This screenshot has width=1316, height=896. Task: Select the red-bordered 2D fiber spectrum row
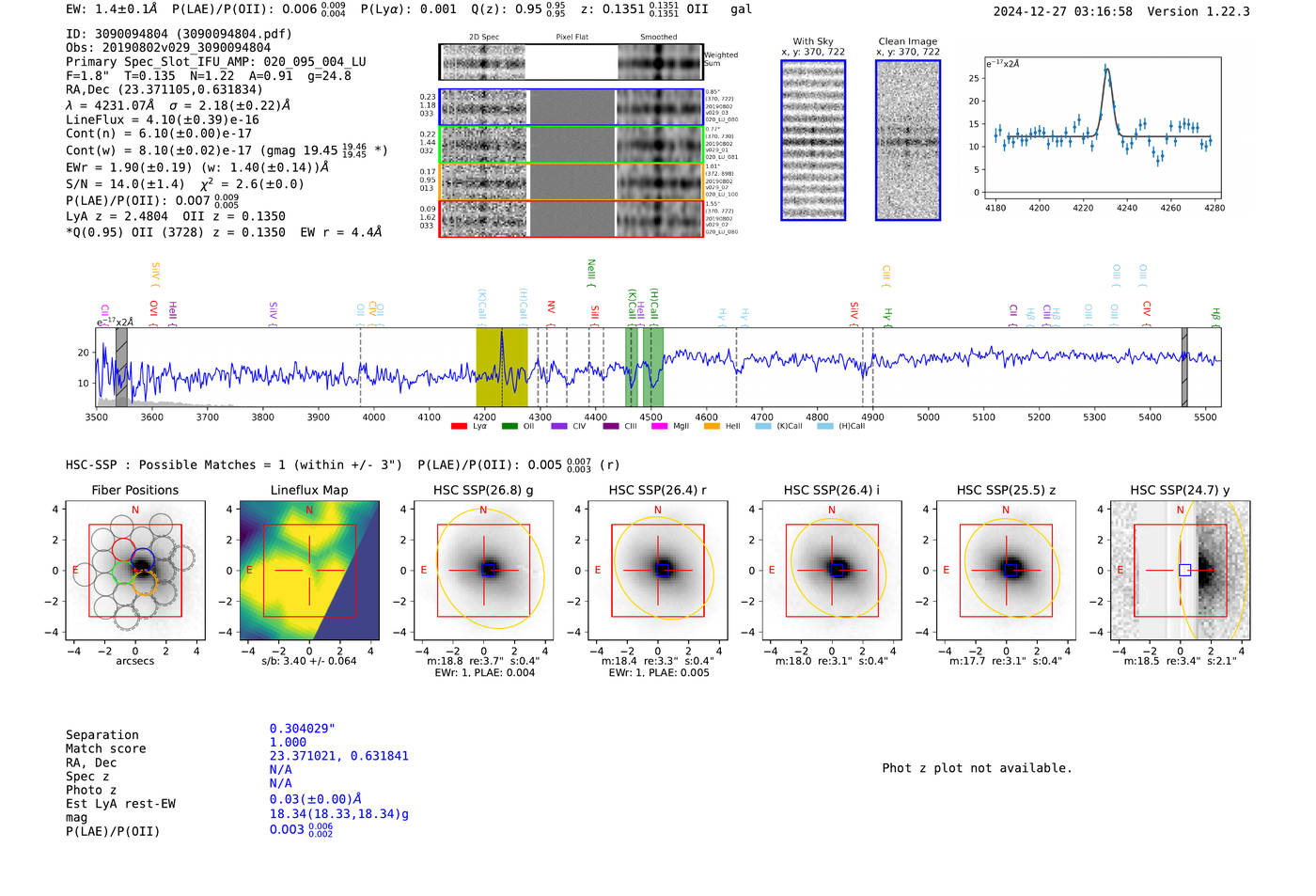[572, 218]
